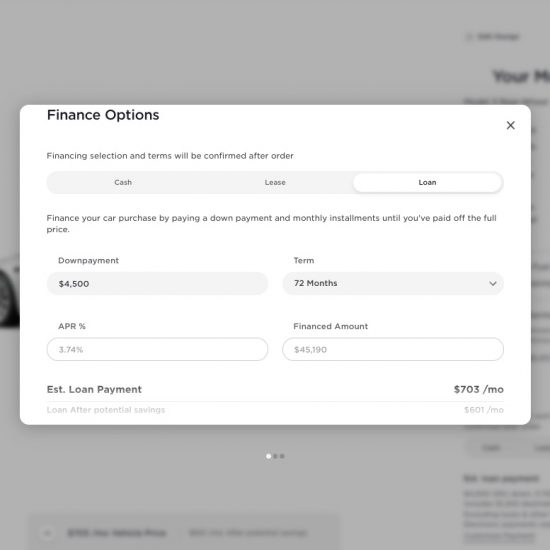Select the third carousel dot indicator
The image size is (550, 550).
[x=282, y=456]
